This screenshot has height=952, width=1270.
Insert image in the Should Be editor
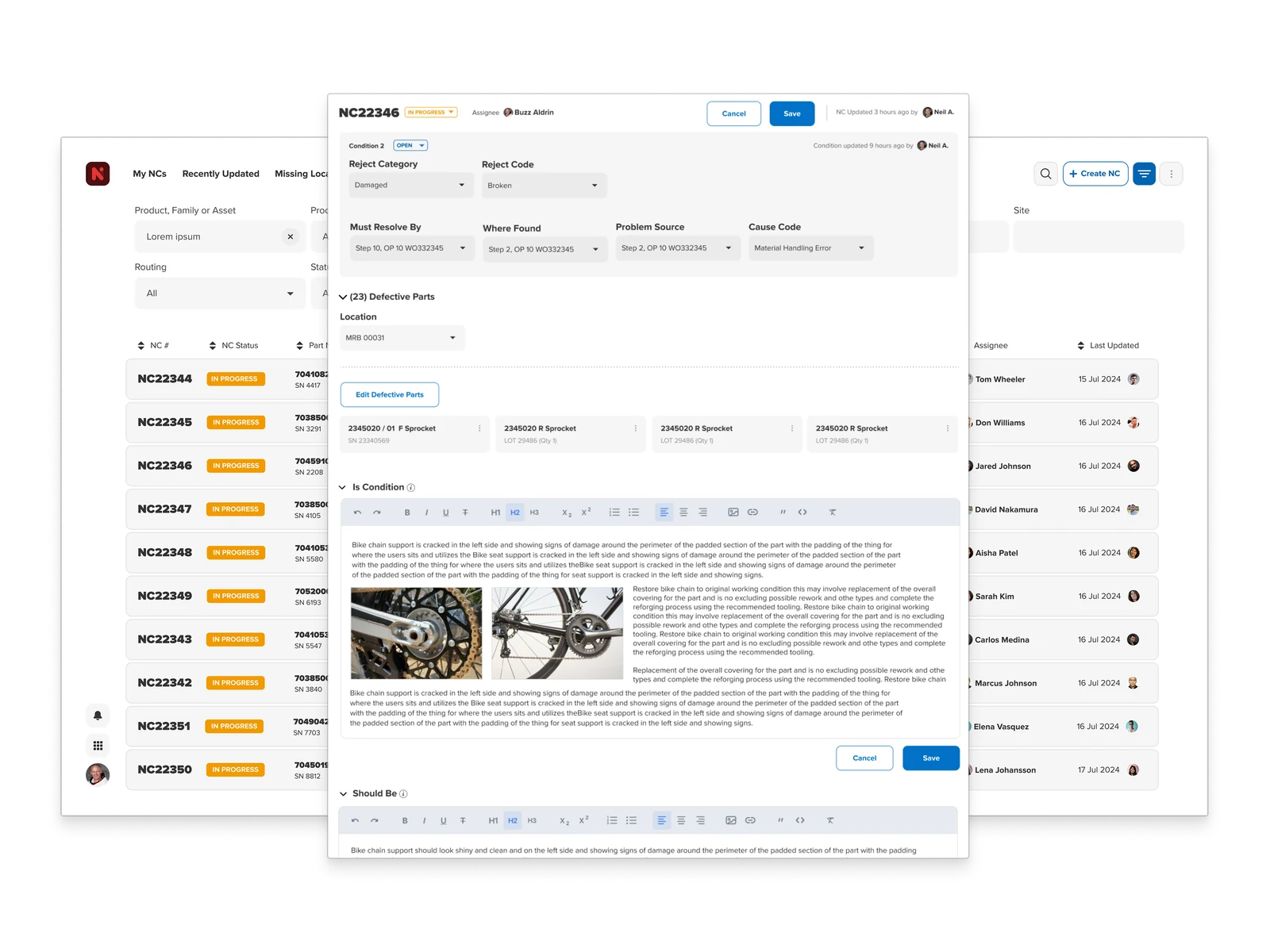(731, 820)
